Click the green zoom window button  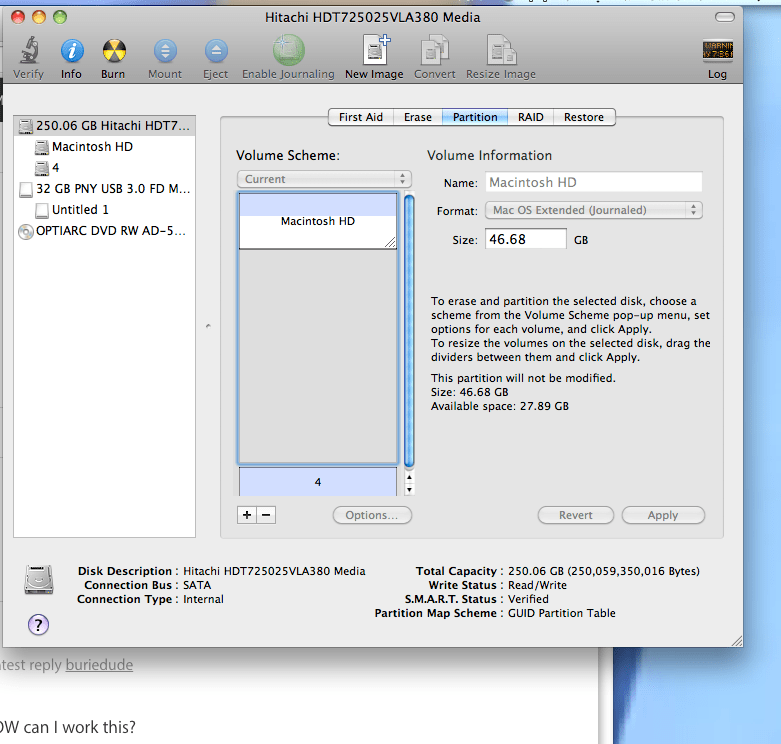(x=60, y=17)
